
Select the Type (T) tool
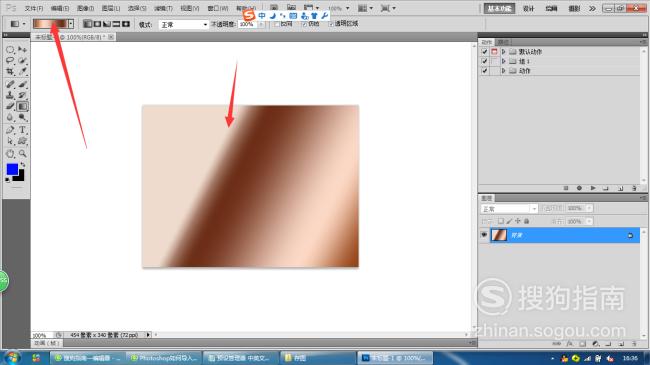click(22, 130)
